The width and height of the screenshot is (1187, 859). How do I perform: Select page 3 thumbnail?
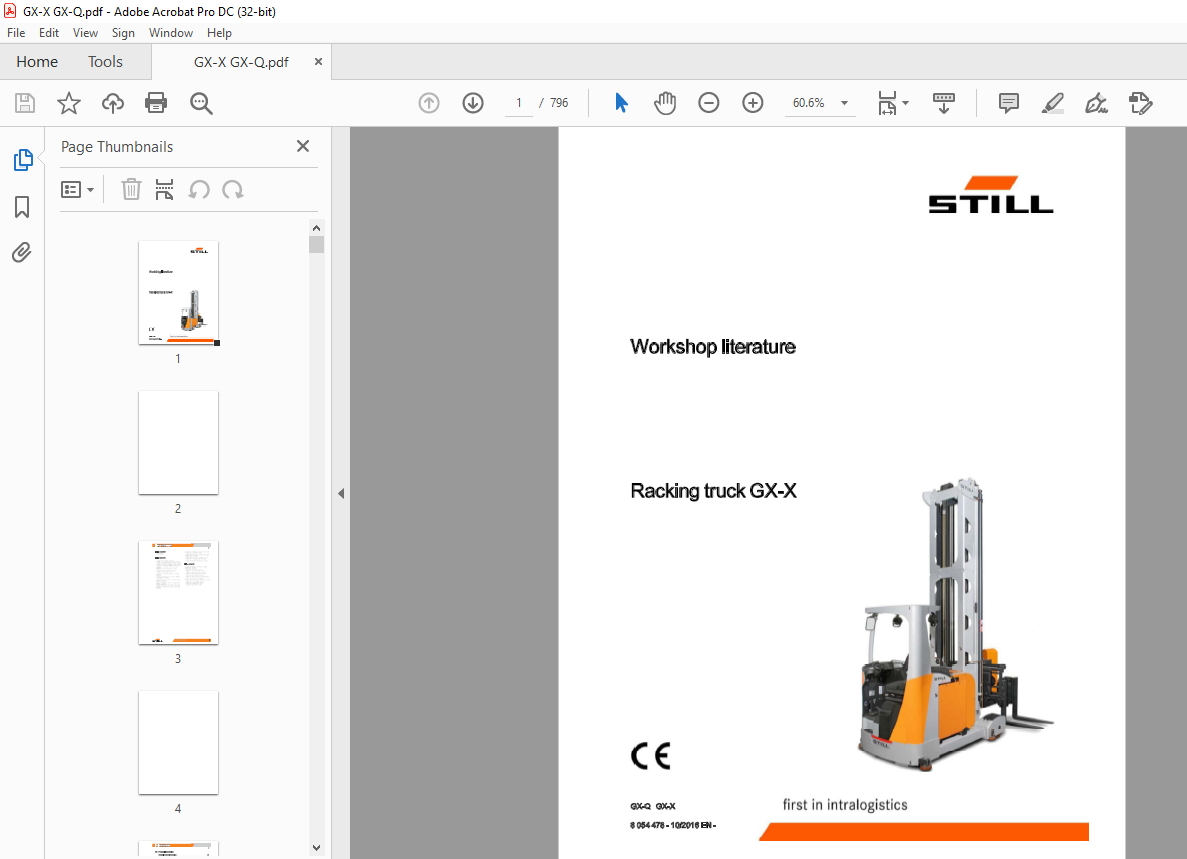tap(179, 593)
